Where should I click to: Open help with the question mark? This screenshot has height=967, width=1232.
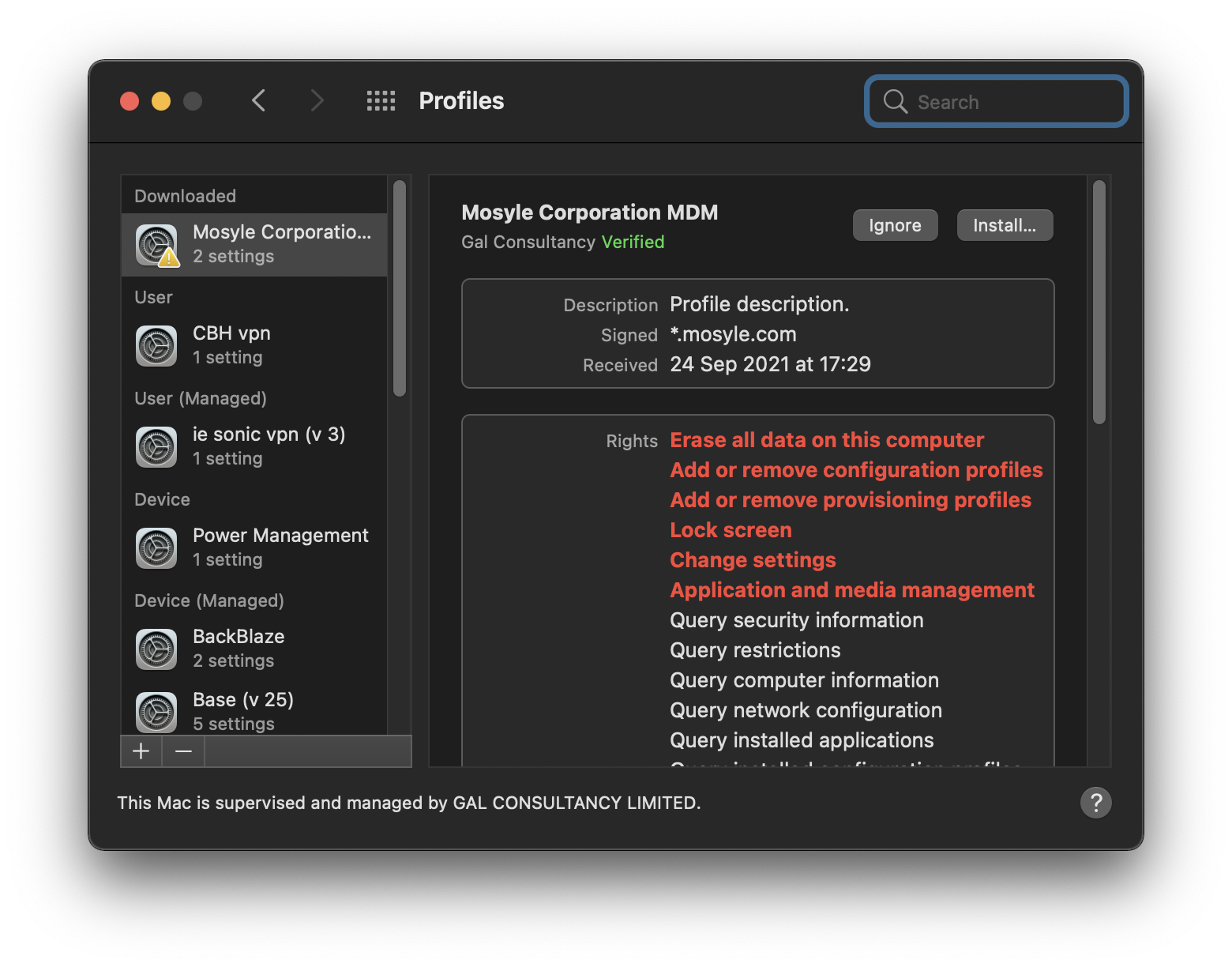tap(1096, 803)
